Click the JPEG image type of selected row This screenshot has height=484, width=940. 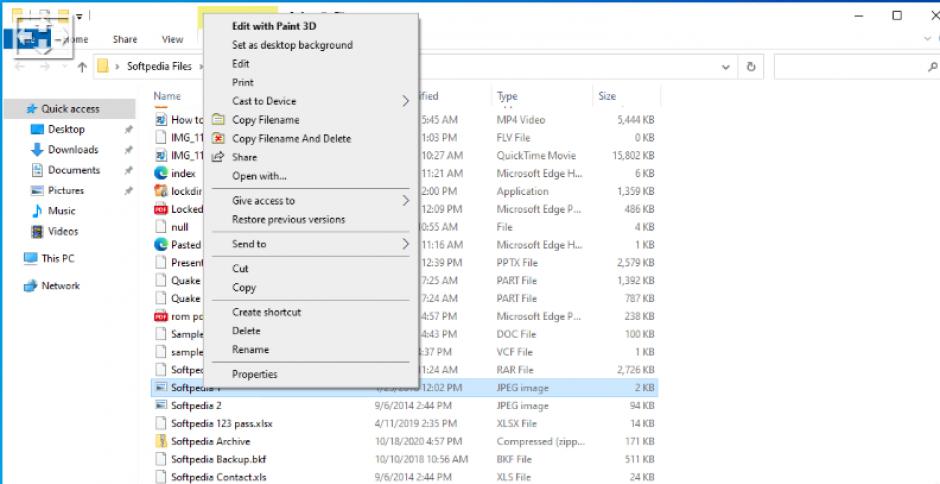point(522,388)
